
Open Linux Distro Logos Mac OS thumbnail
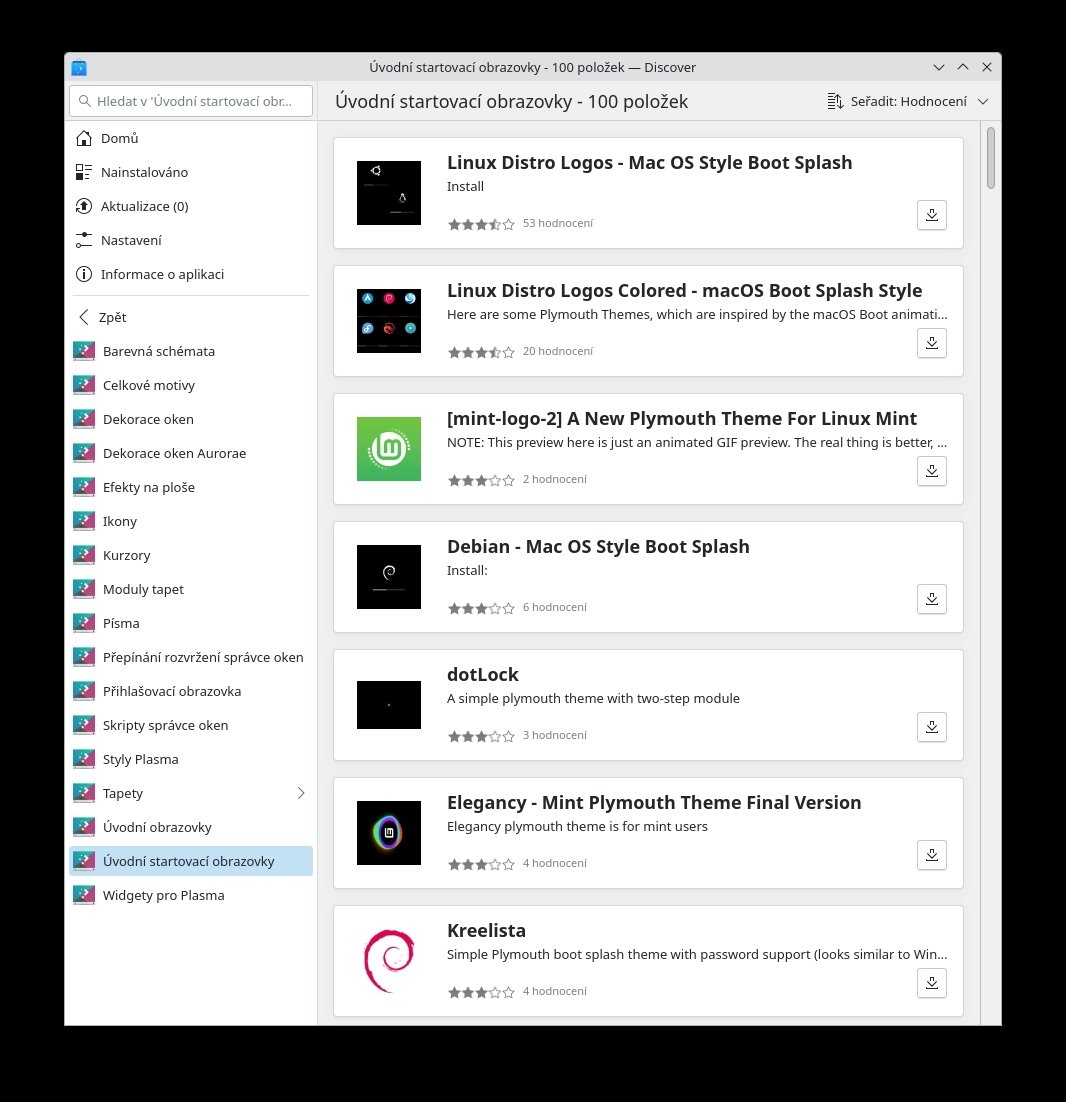click(389, 193)
